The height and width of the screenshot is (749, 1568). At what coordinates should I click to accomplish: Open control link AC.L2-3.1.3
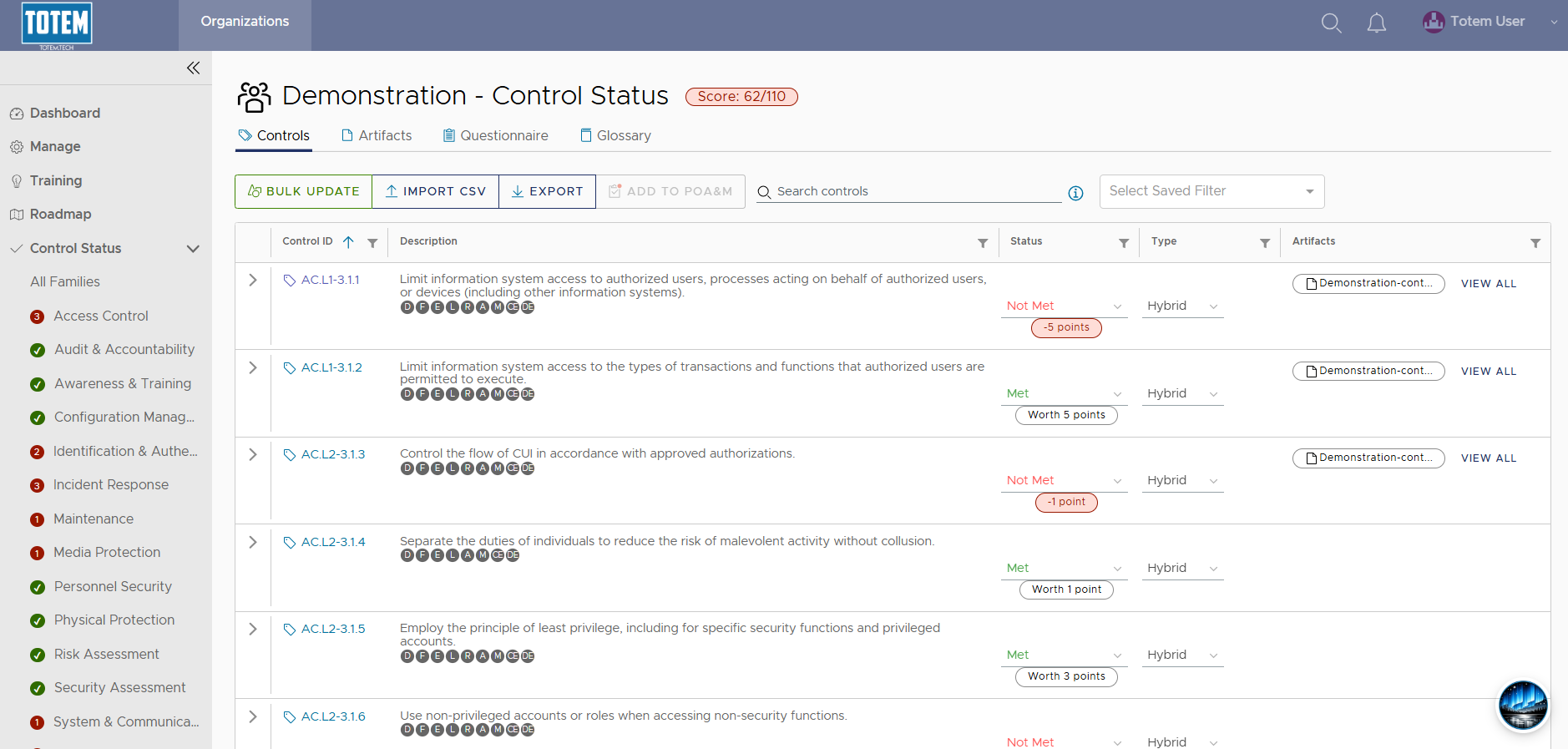[333, 455]
